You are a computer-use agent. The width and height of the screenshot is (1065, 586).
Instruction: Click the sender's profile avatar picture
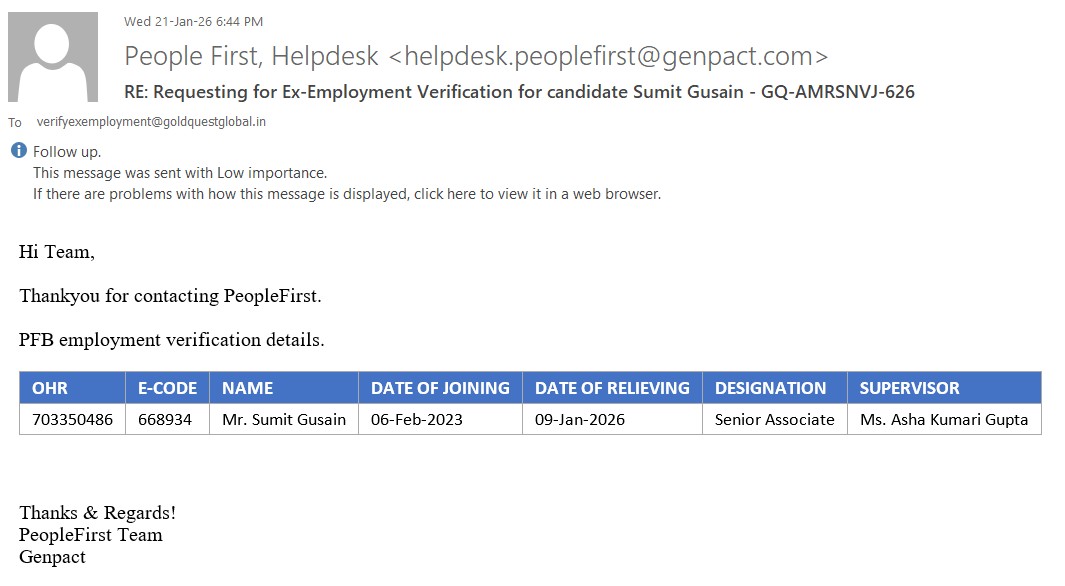tap(53, 57)
